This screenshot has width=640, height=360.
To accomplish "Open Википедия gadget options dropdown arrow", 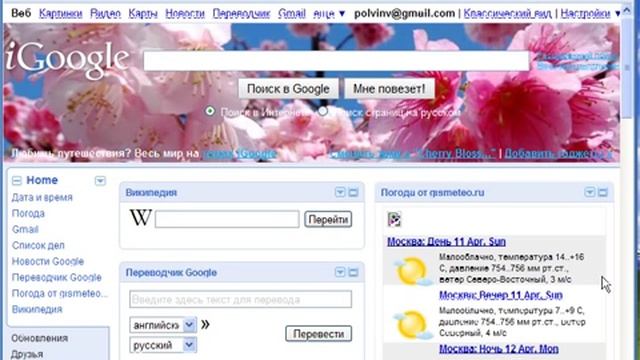I will coord(340,192).
